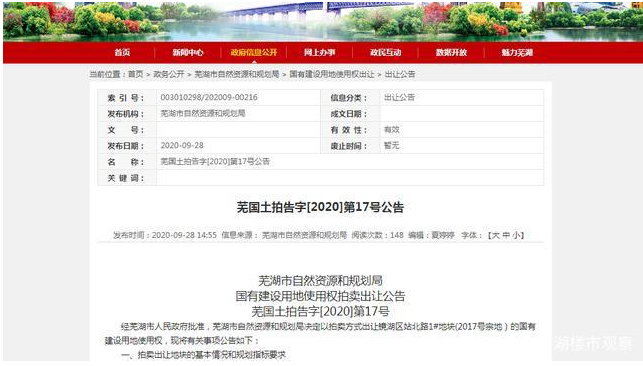Click the 出让公告 category value in table
The width and height of the screenshot is (643, 366).
[399, 98]
